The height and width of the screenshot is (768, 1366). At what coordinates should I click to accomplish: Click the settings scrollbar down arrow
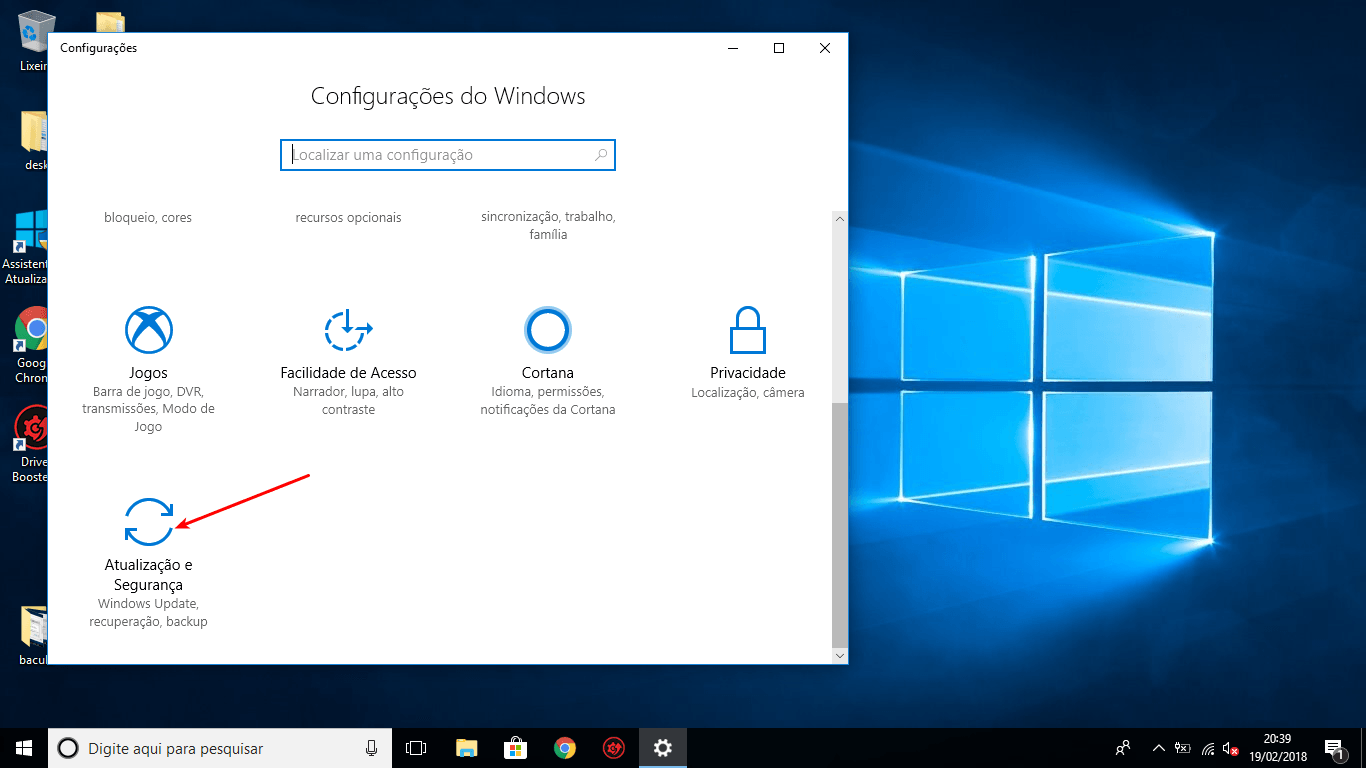839,656
